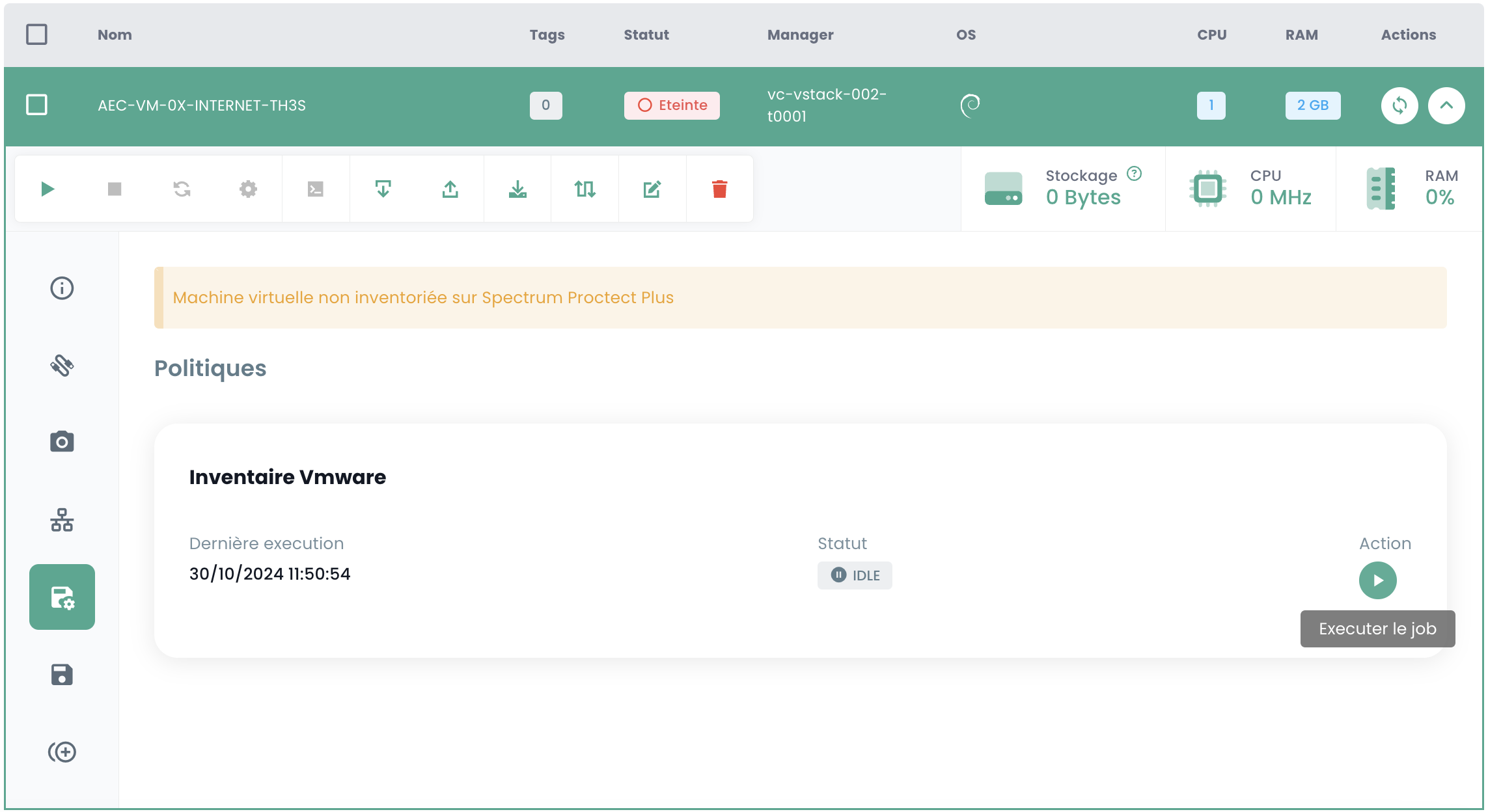The height and width of the screenshot is (812, 1488).
Task: Click the Stockage help question mark
Action: (1135, 174)
